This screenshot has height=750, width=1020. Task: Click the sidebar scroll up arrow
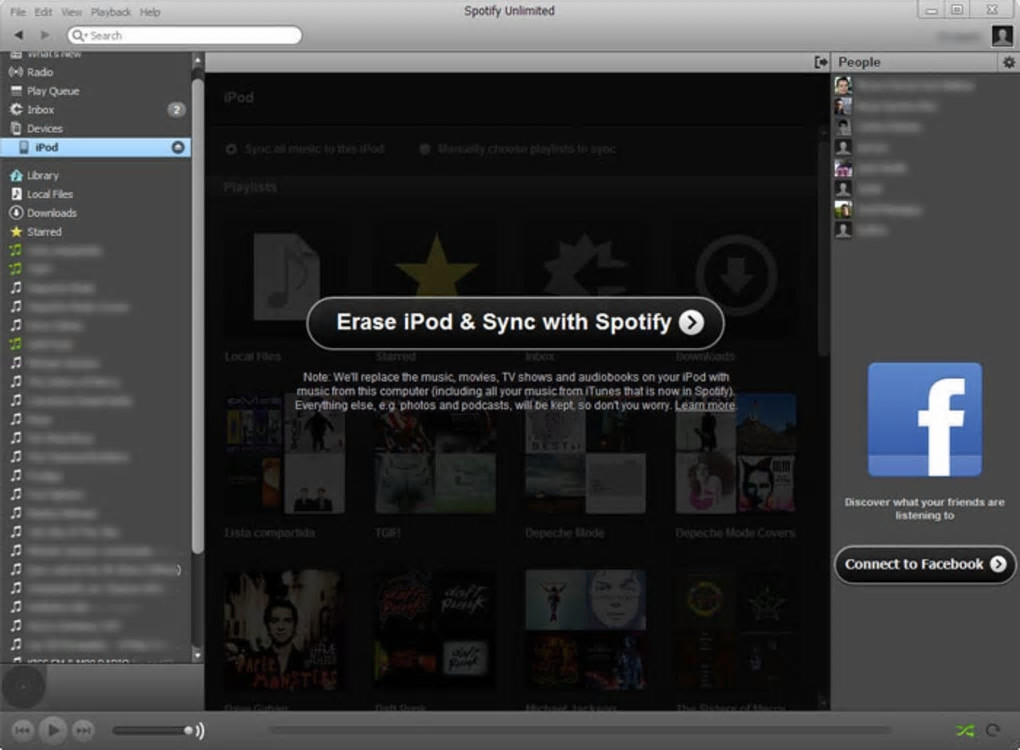[198, 61]
